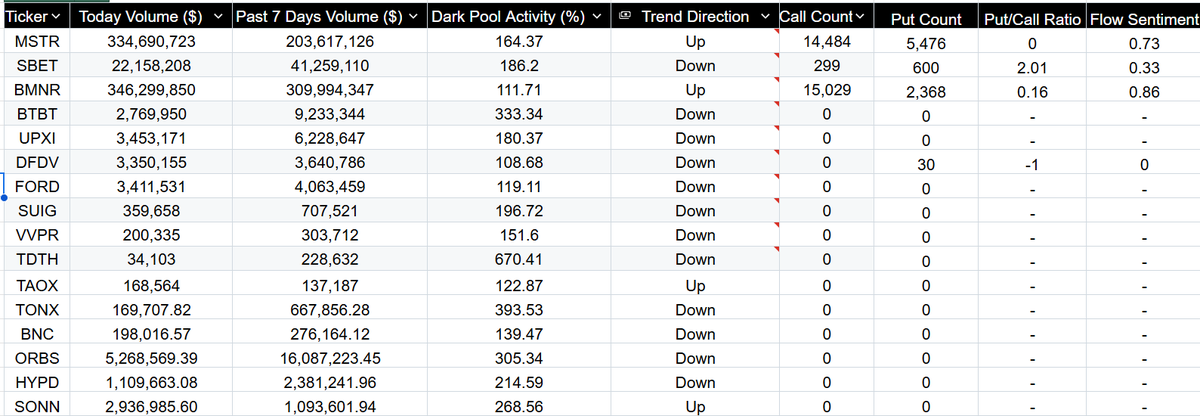Image resolution: width=1200 pixels, height=416 pixels.
Task: Select the Down trend cell in SBET row
Action: 695,66
